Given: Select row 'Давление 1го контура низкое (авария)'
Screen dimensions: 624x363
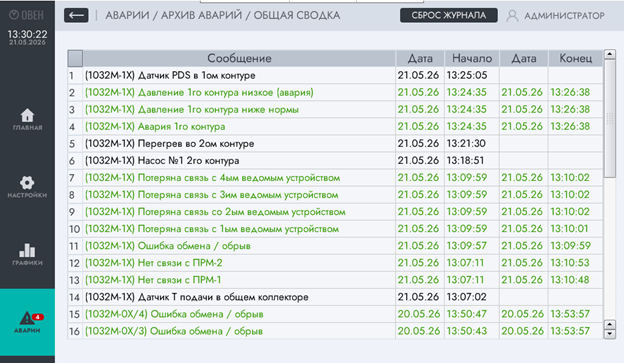Looking at the screenshot, I should [x=335, y=92].
